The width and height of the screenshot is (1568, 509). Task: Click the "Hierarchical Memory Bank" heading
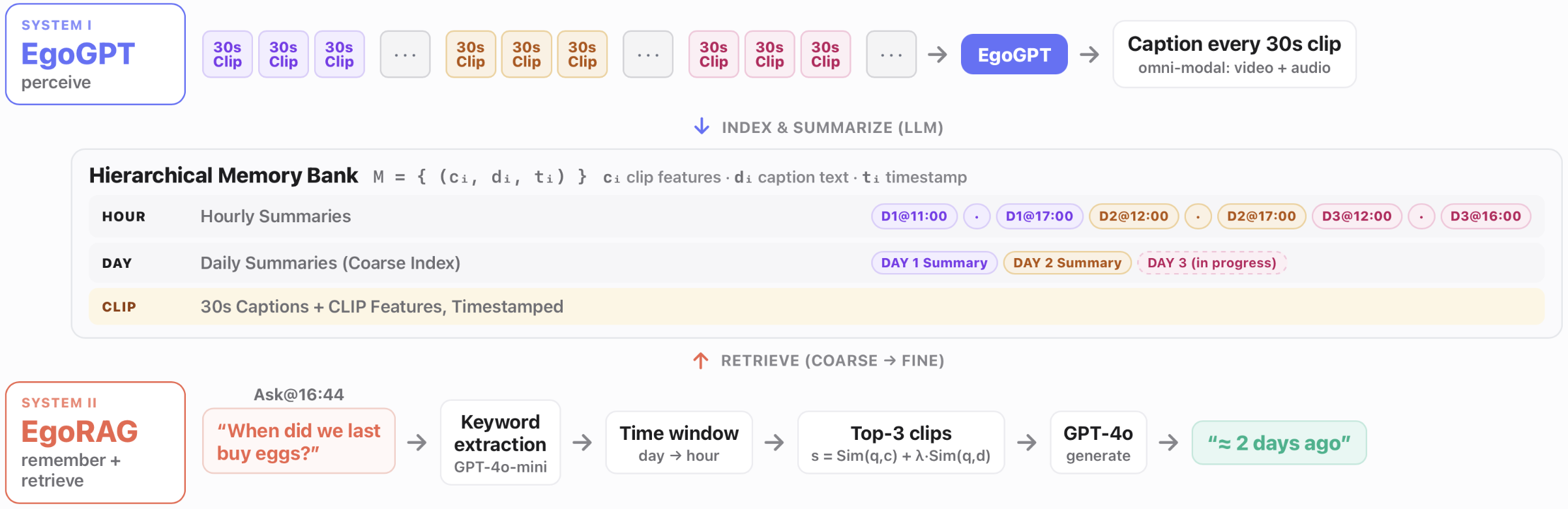click(x=224, y=175)
